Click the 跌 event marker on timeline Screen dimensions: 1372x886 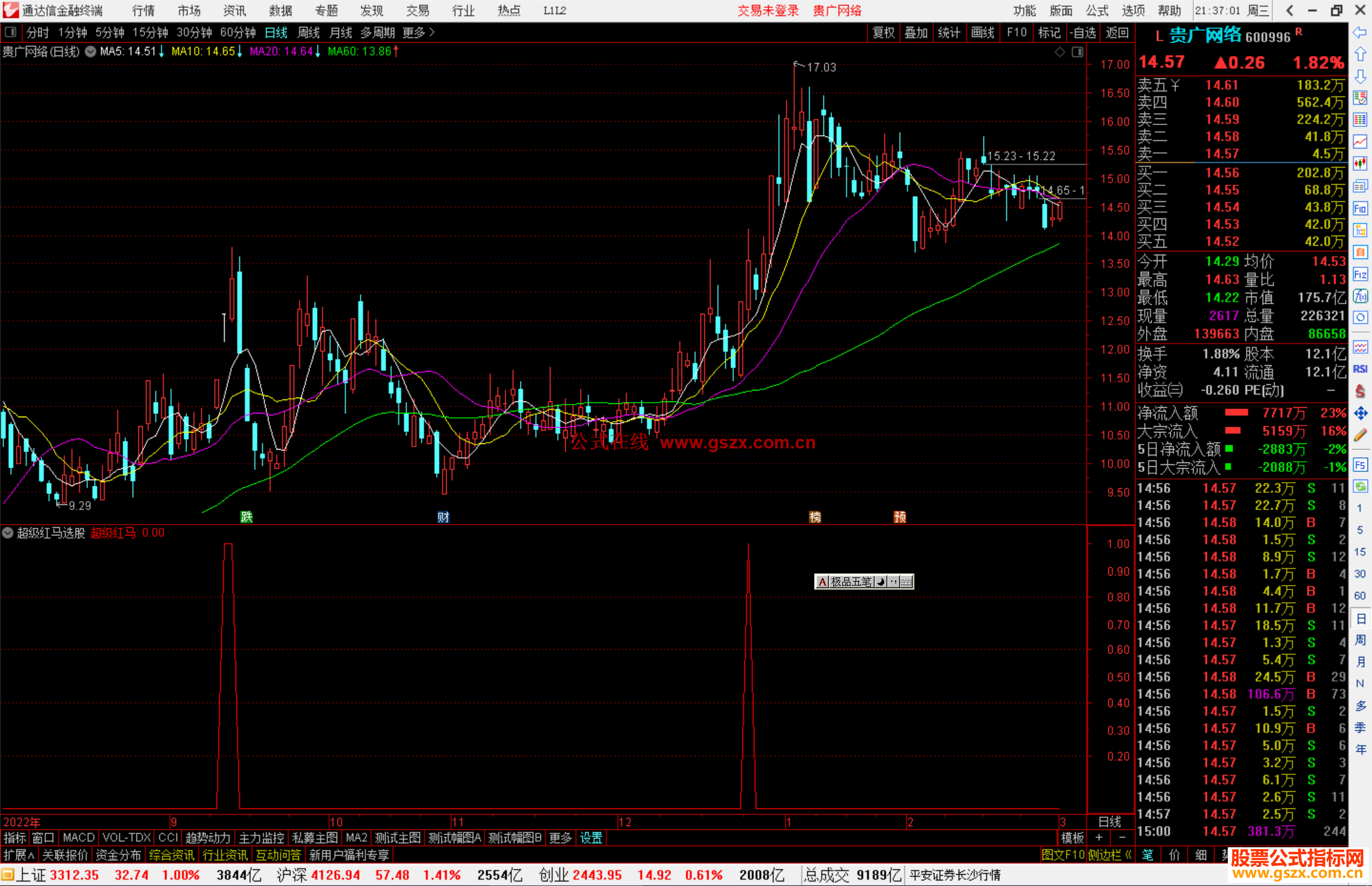[x=246, y=516]
